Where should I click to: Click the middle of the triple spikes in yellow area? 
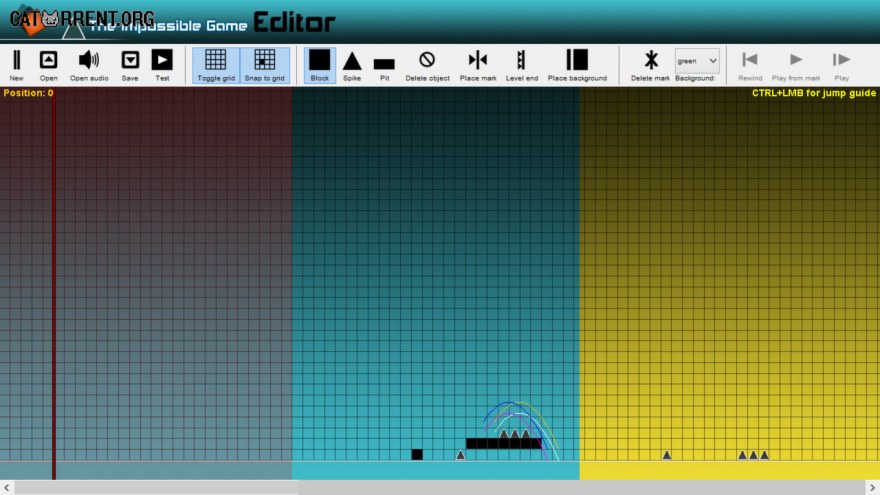click(753, 455)
